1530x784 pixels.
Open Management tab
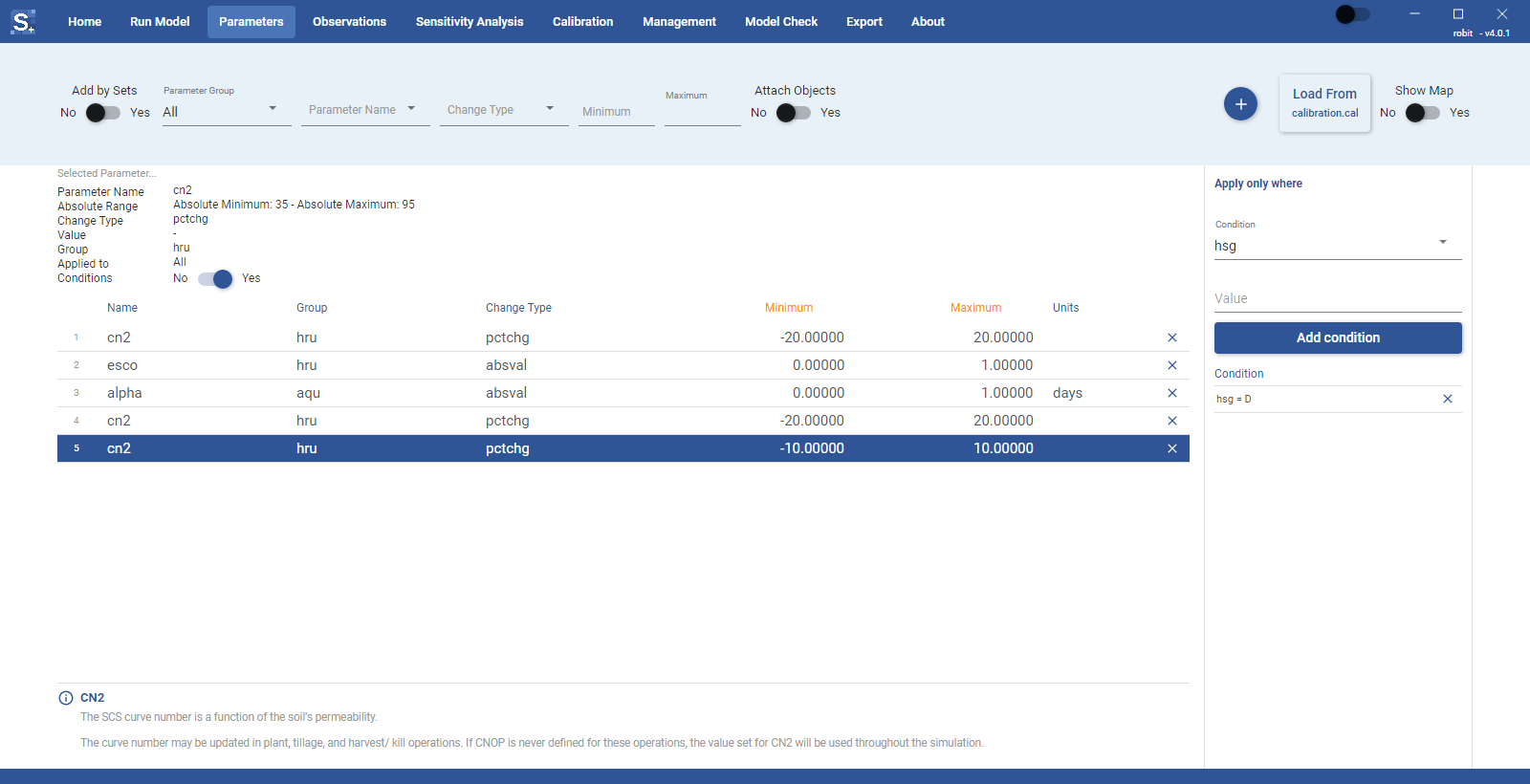(679, 22)
